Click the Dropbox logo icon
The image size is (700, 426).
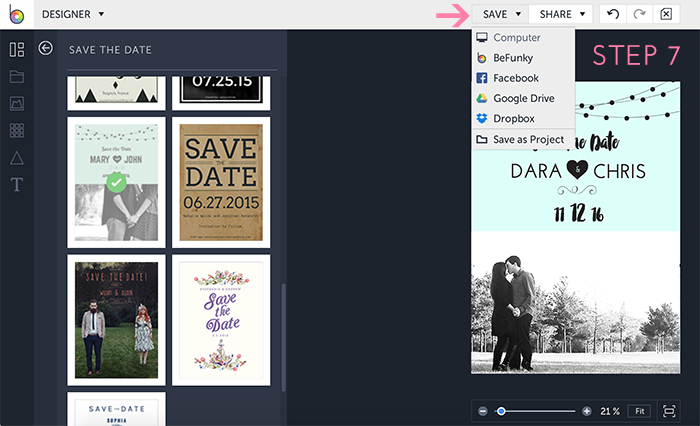[482, 118]
